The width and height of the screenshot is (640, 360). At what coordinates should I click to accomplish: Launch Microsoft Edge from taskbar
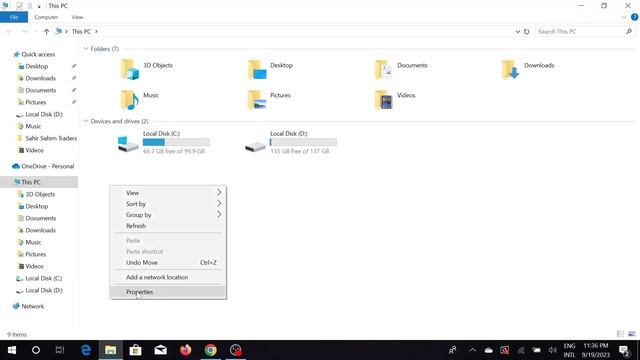(86, 350)
